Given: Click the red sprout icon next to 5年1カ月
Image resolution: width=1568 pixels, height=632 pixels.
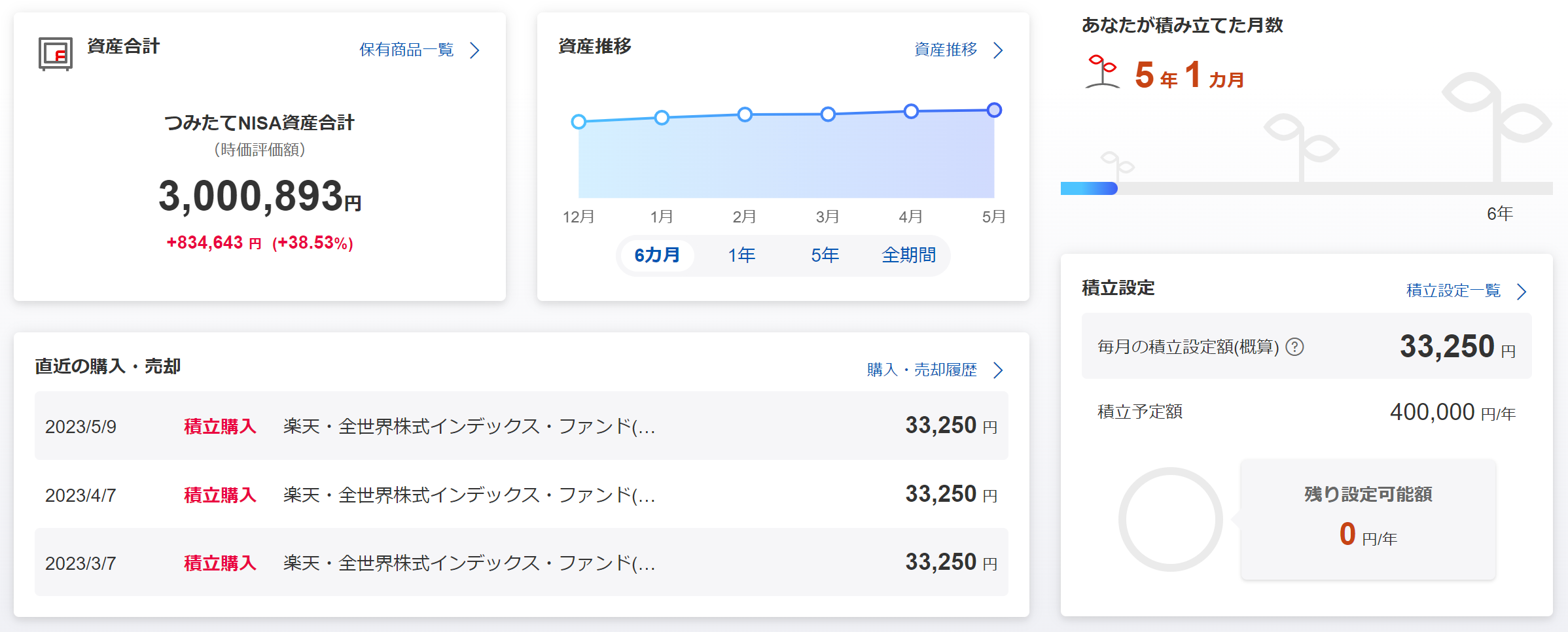Looking at the screenshot, I should click(x=1103, y=72).
